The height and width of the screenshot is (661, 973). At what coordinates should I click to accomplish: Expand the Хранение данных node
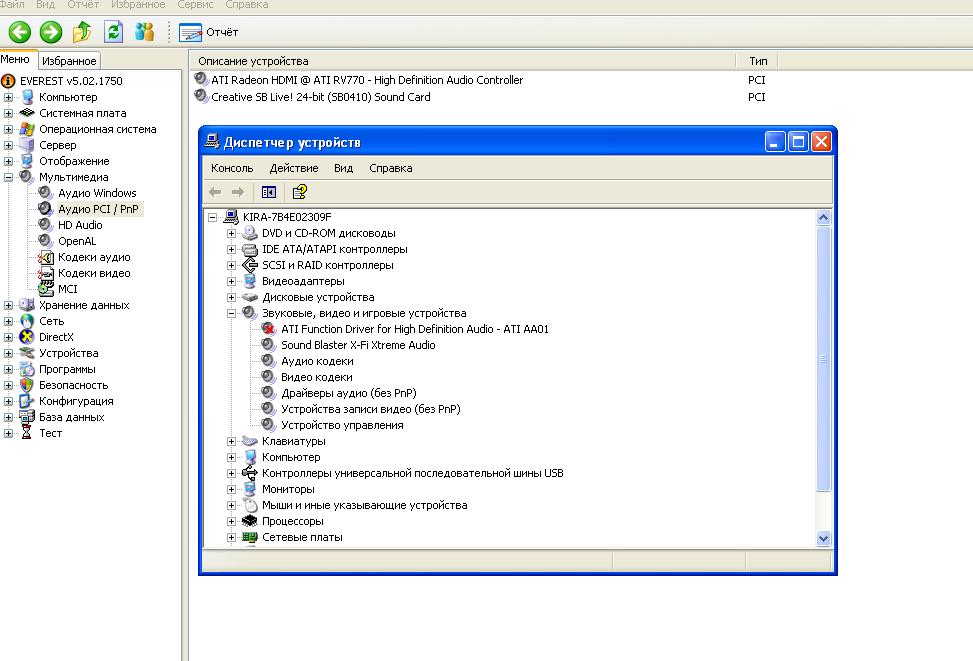point(8,305)
